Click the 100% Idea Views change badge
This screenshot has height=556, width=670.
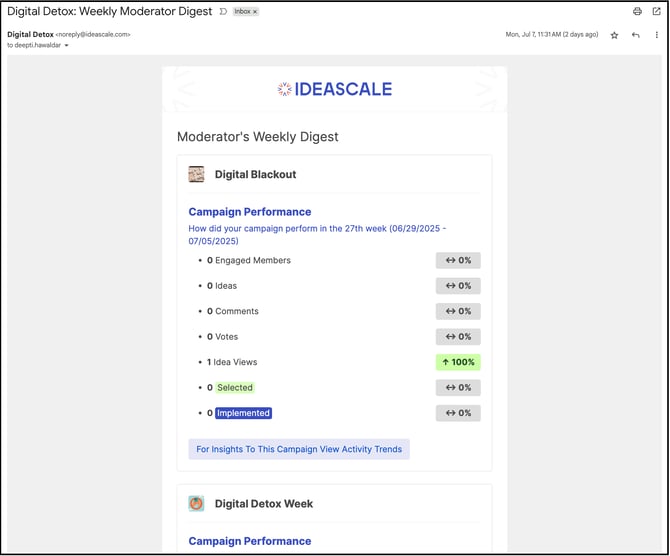pos(458,362)
